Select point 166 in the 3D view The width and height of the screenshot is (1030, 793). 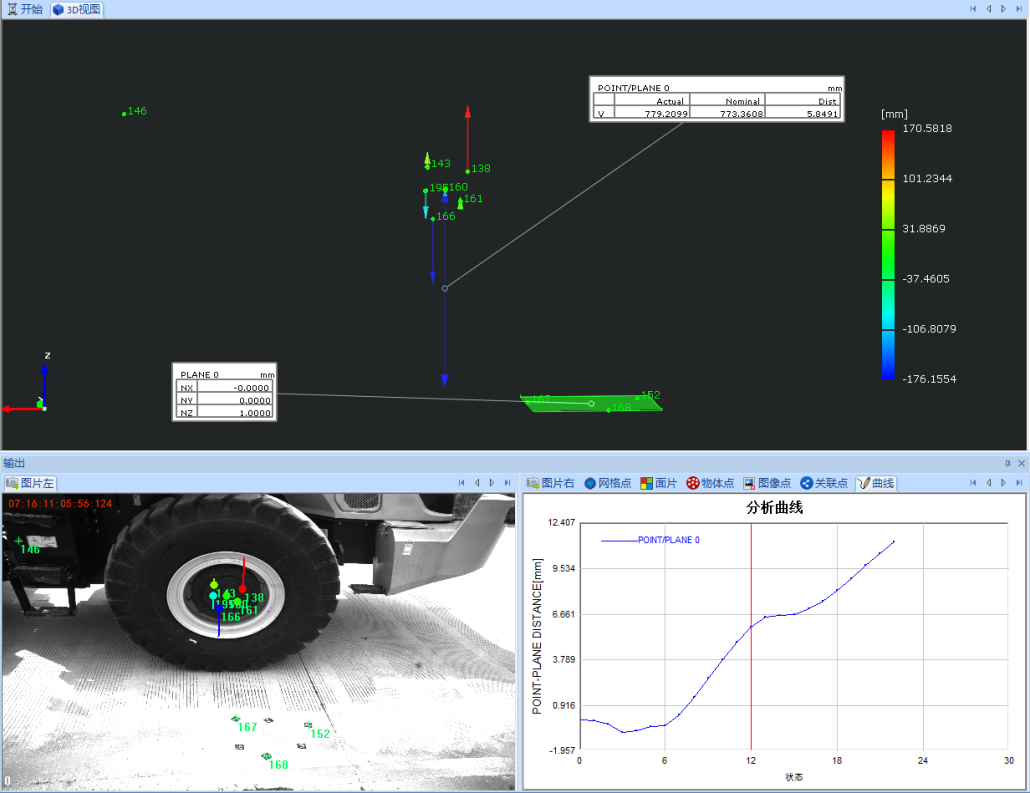pos(433,219)
